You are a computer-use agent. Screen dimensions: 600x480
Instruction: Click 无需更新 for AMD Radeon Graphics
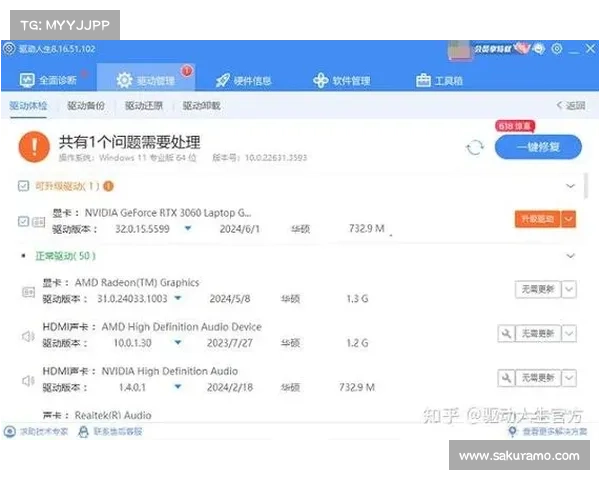(x=538, y=289)
